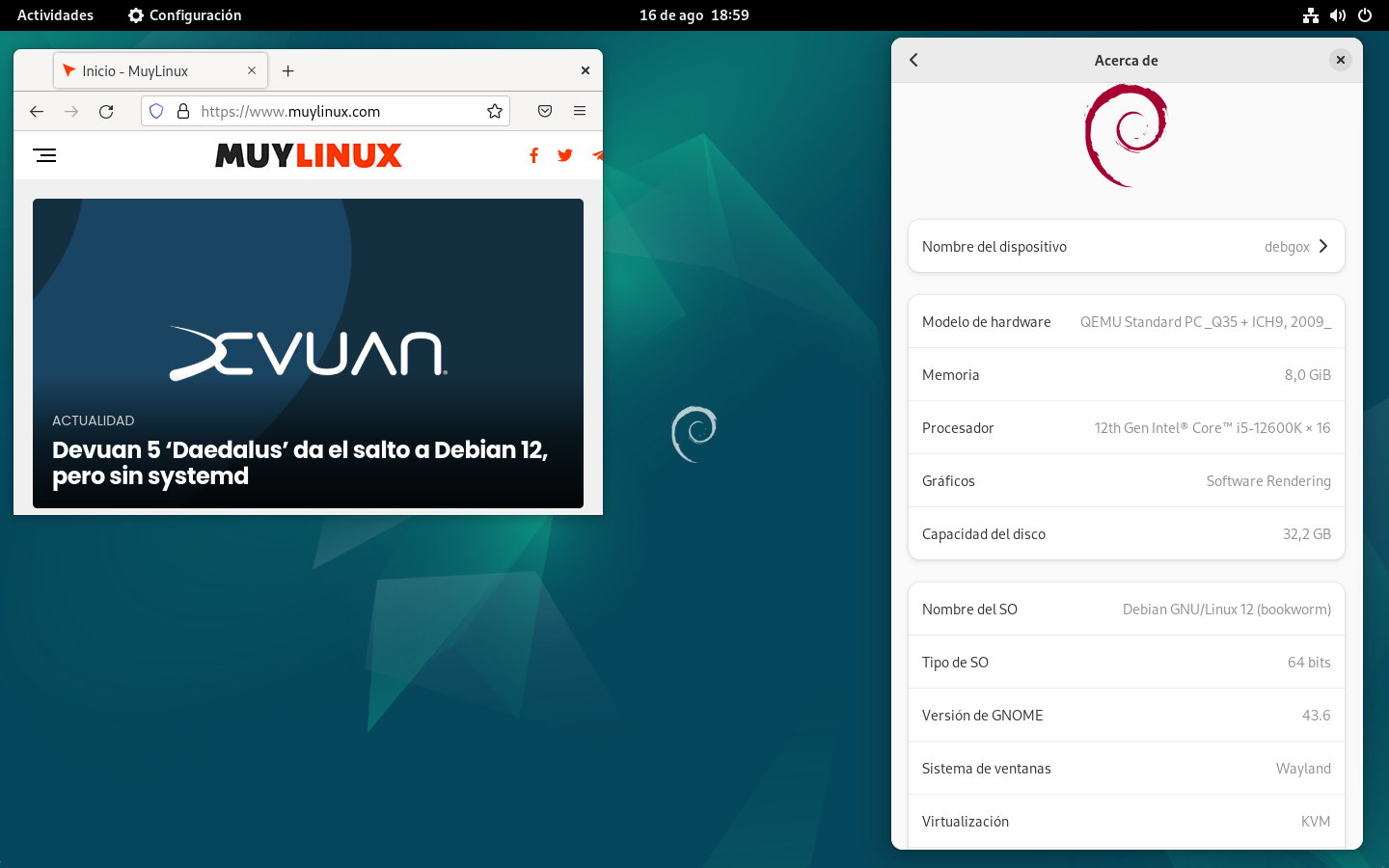Screen dimensions: 1389x868
Task: Open the Devuan 5 Daedalus article headline
Action: pyautogui.click(x=300, y=463)
